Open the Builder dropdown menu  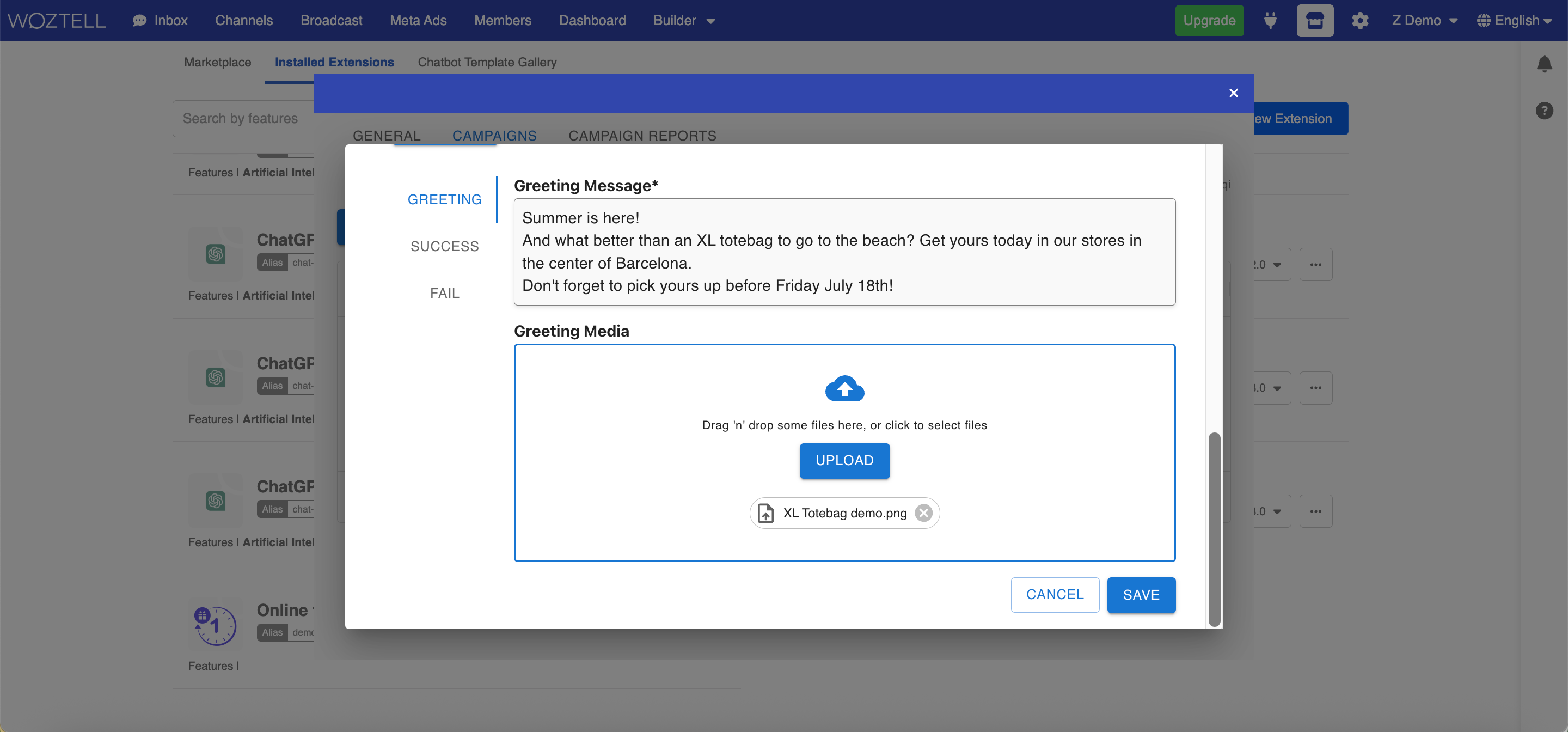pos(684,21)
